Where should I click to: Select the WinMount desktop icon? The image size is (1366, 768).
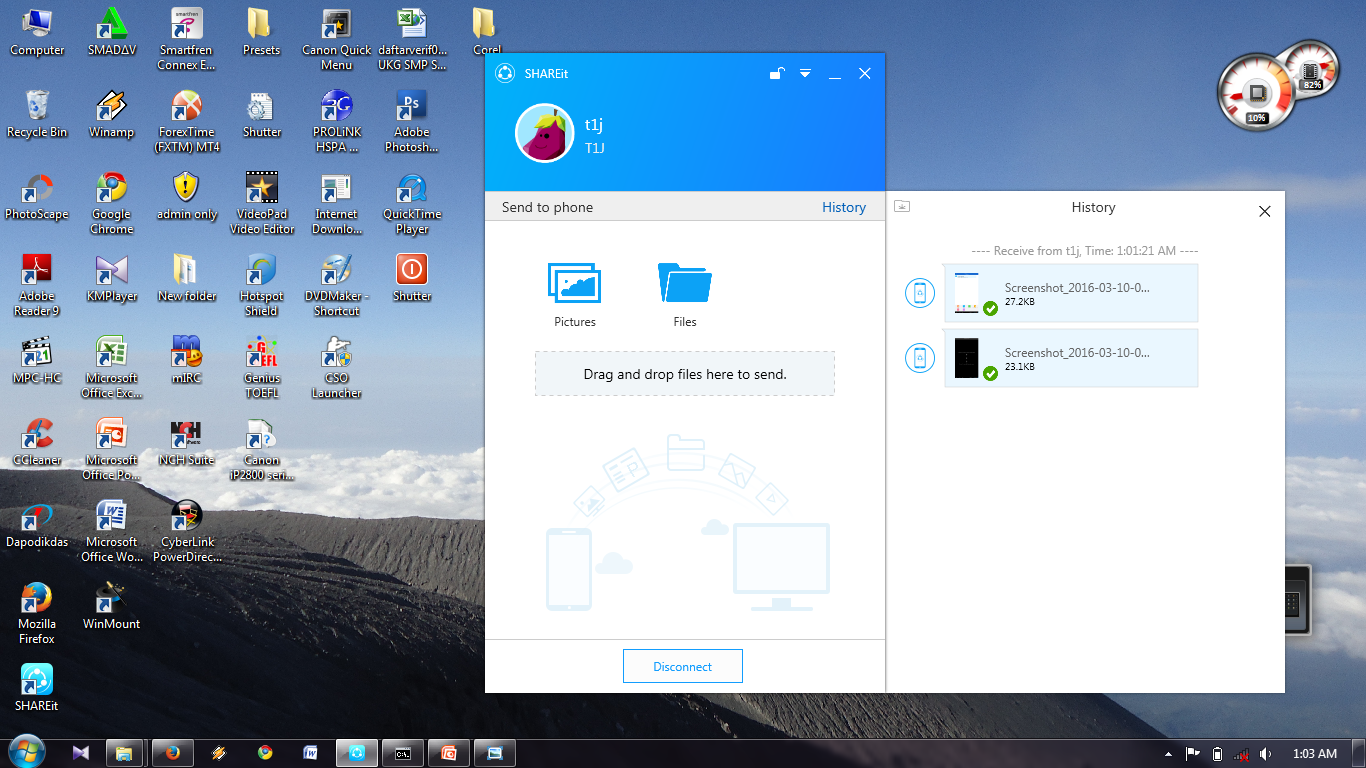click(112, 606)
